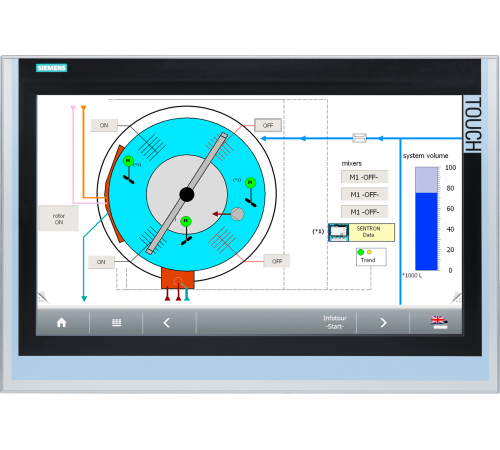This screenshot has height=450, width=500.
Task: Click the blue system volume level bar
Action: tap(426, 231)
